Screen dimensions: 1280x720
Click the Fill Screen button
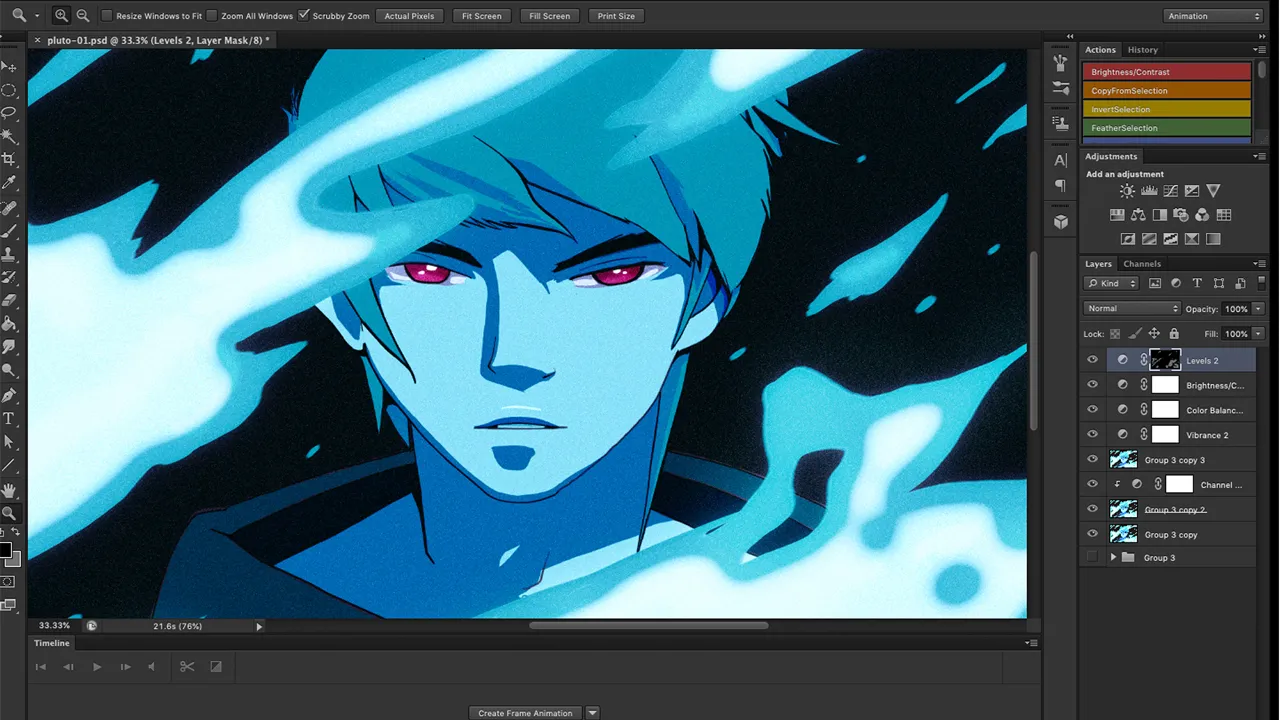549,16
